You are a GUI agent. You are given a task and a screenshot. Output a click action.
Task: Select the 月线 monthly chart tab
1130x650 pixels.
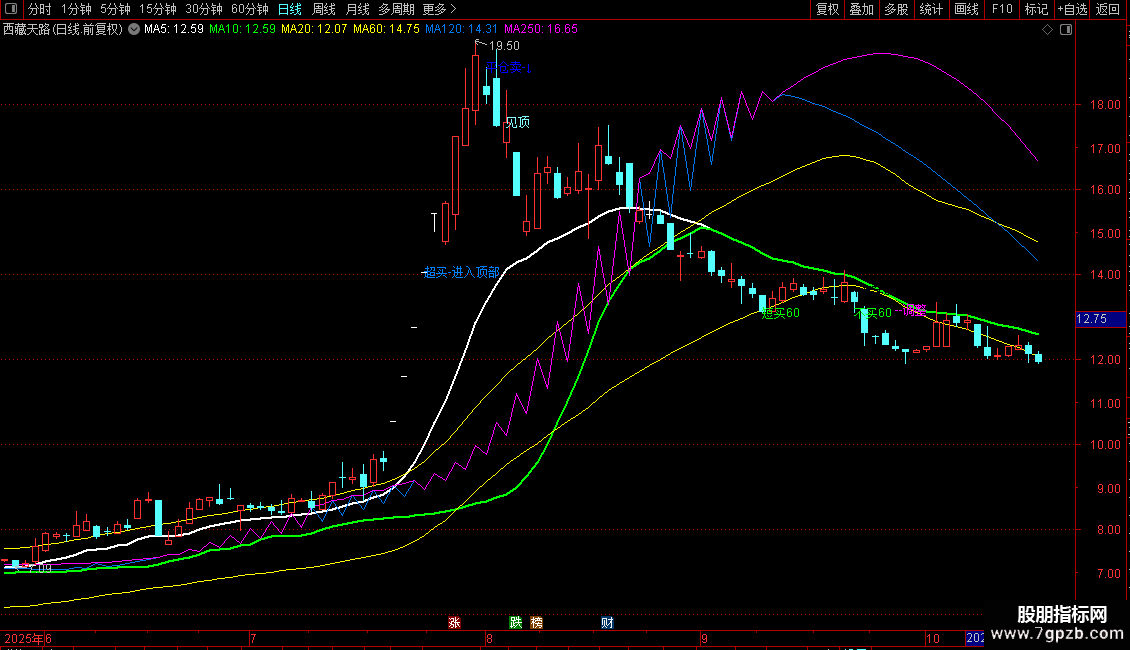[x=357, y=9]
